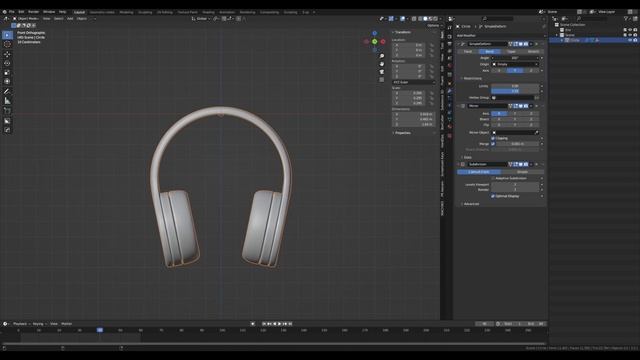Select the Cursor tool in viewport toolbar
This screenshot has width=640, height=360.
point(7,44)
